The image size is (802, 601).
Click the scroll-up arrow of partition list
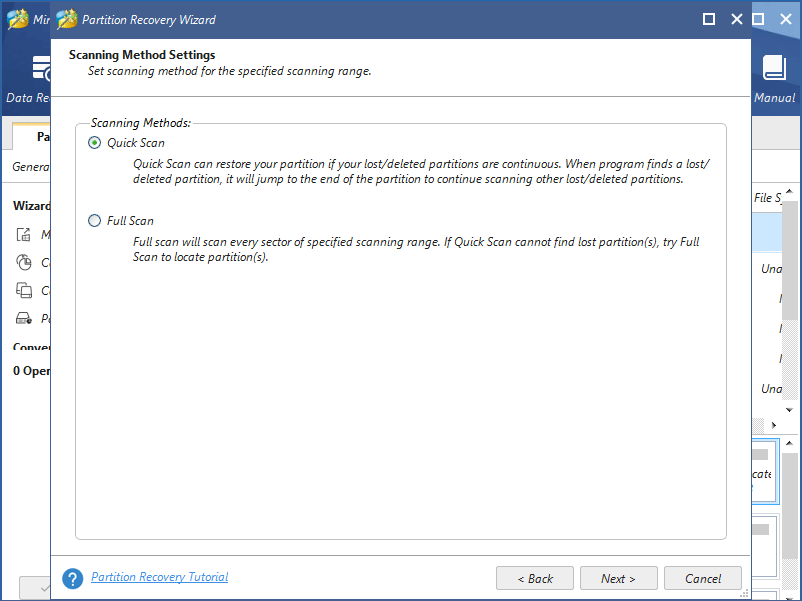click(789, 191)
